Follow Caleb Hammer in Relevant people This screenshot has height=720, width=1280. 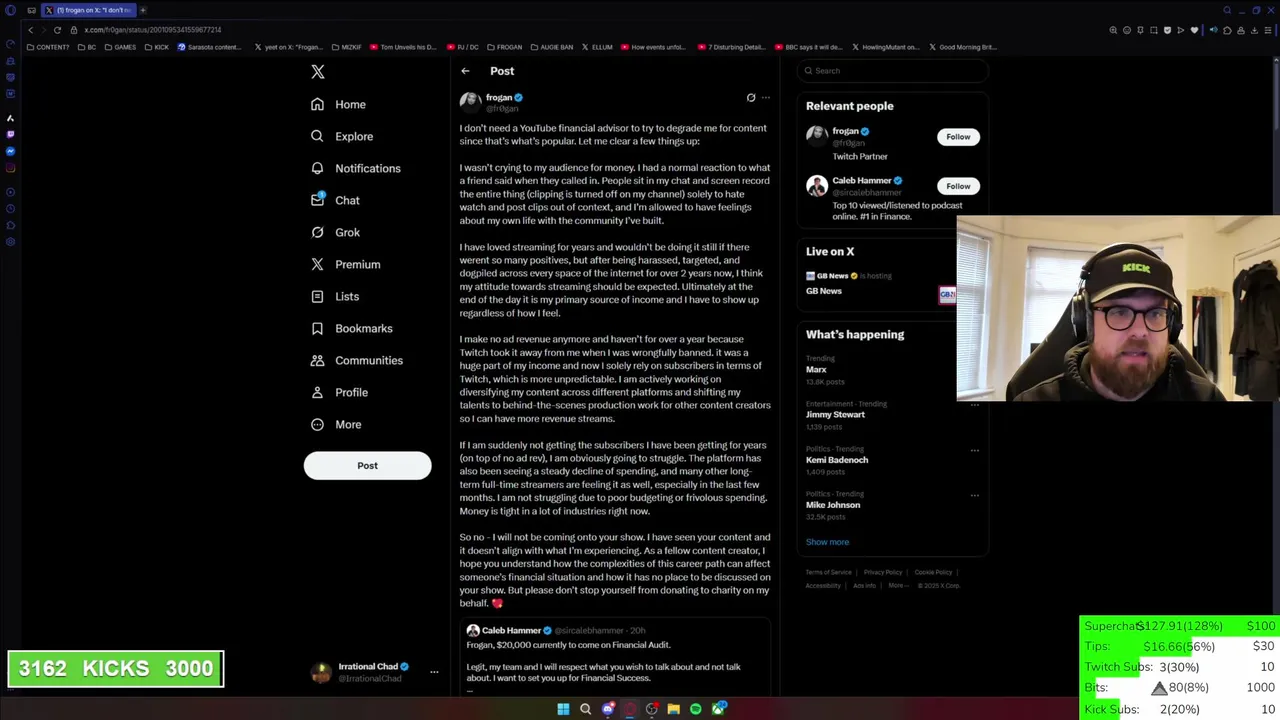click(958, 186)
